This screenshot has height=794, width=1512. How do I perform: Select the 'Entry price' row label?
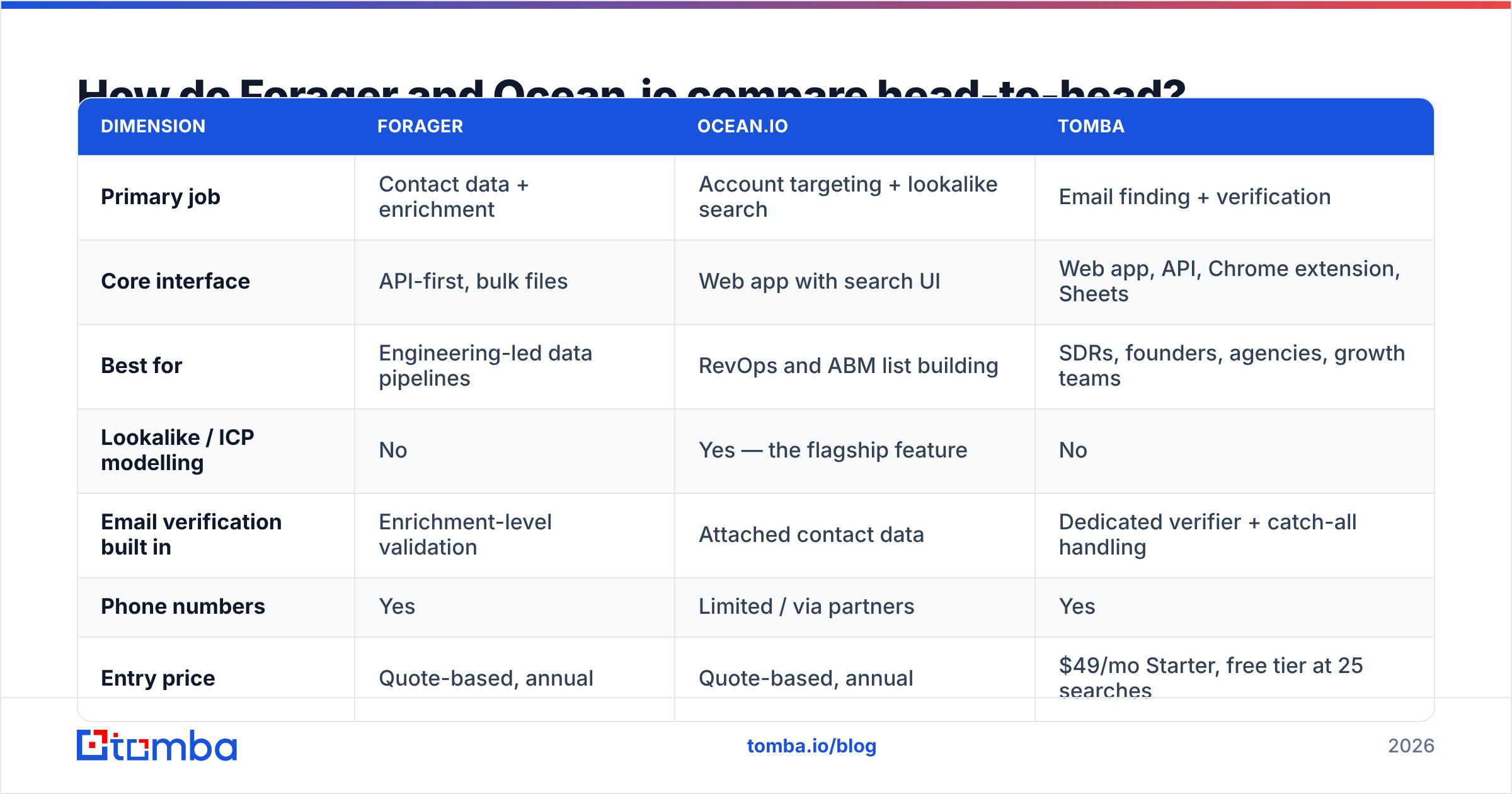[158, 678]
